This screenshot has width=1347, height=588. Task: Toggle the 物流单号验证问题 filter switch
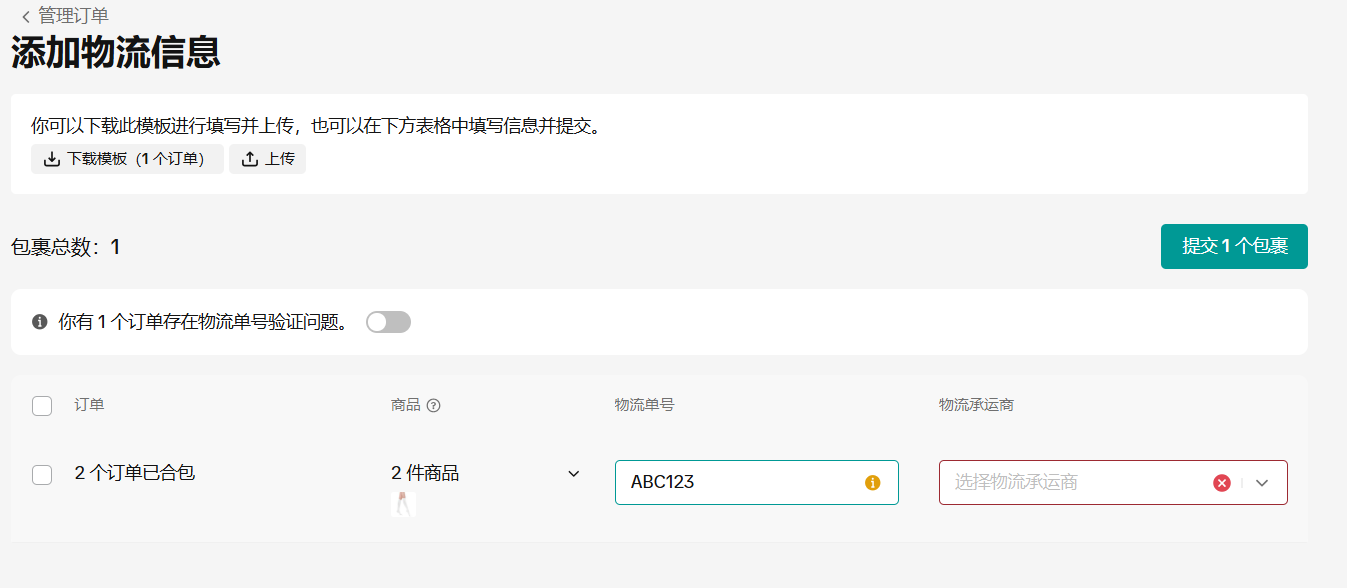pos(388,322)
